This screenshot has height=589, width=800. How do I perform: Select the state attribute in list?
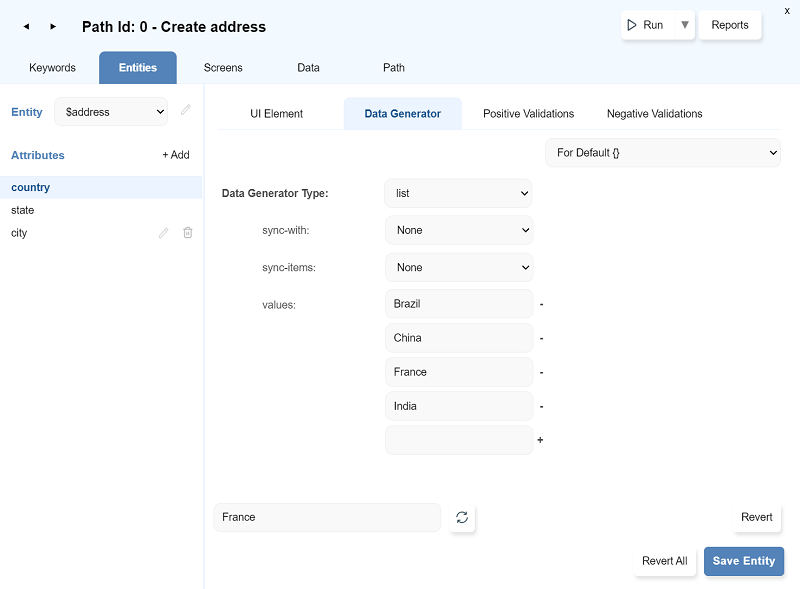coord(23,210)
